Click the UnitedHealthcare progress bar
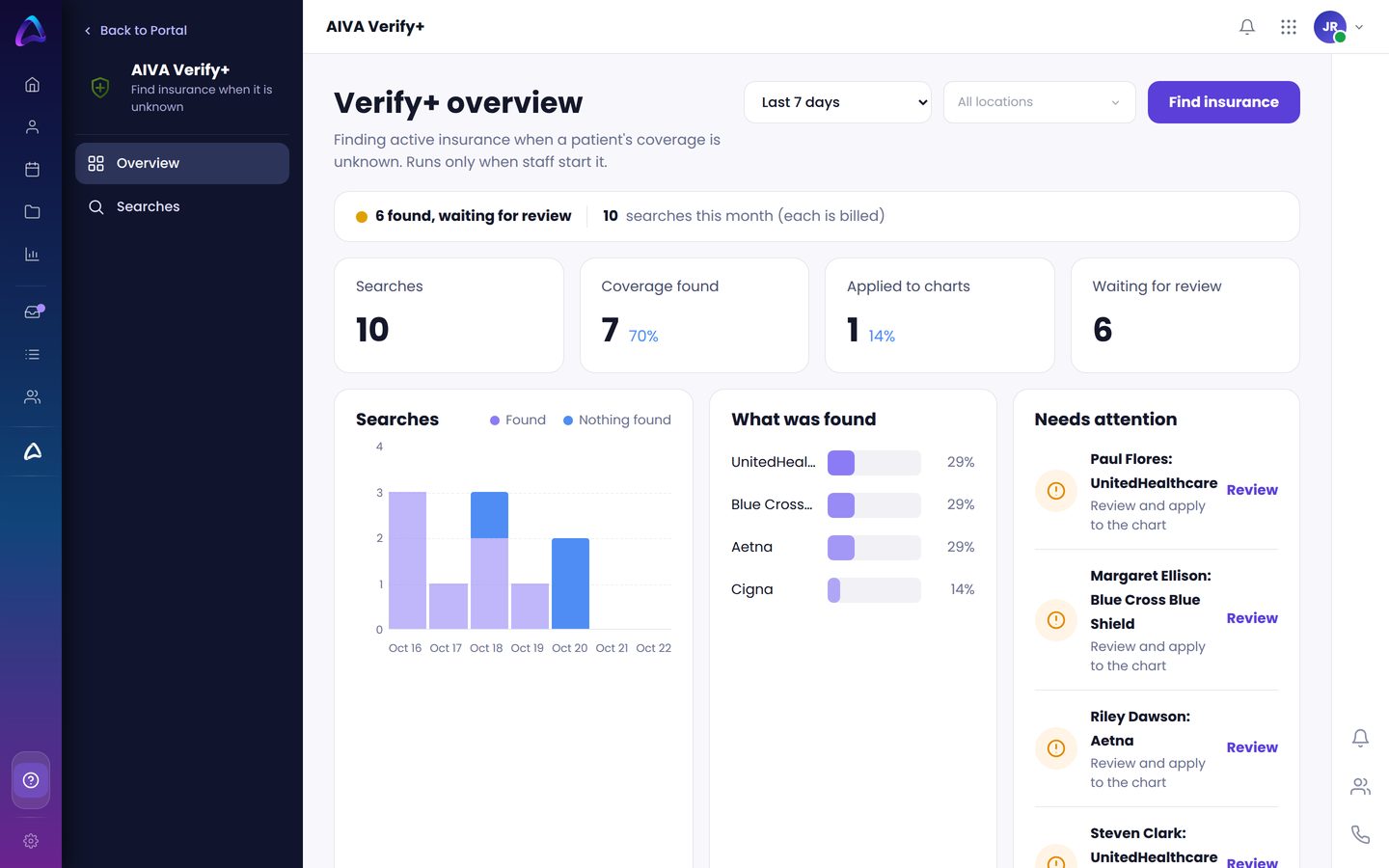The image size is (1389, 868). pyautogui.click(x=874, y=463)
